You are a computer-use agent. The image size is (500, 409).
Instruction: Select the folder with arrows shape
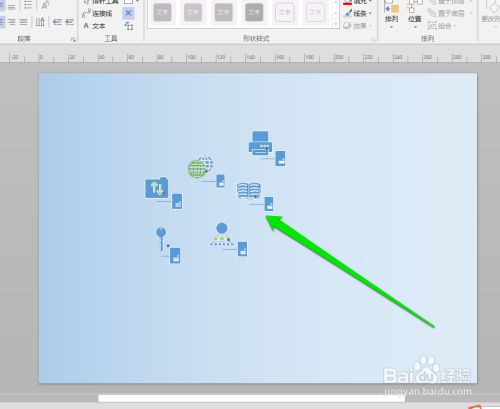[x=157, y=188]
